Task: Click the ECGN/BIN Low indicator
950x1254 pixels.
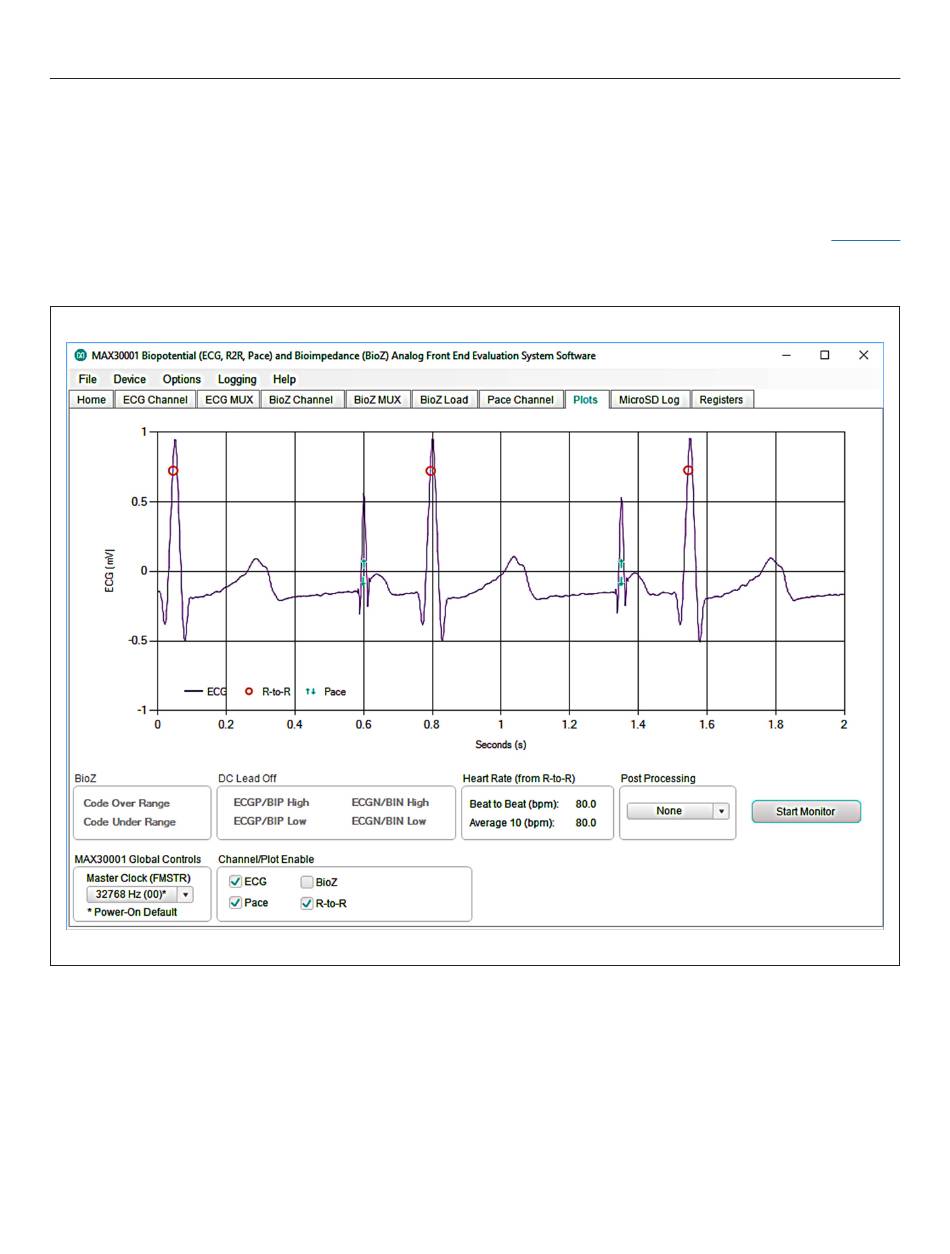Action: pyautogui.click(x=389, y=821)
